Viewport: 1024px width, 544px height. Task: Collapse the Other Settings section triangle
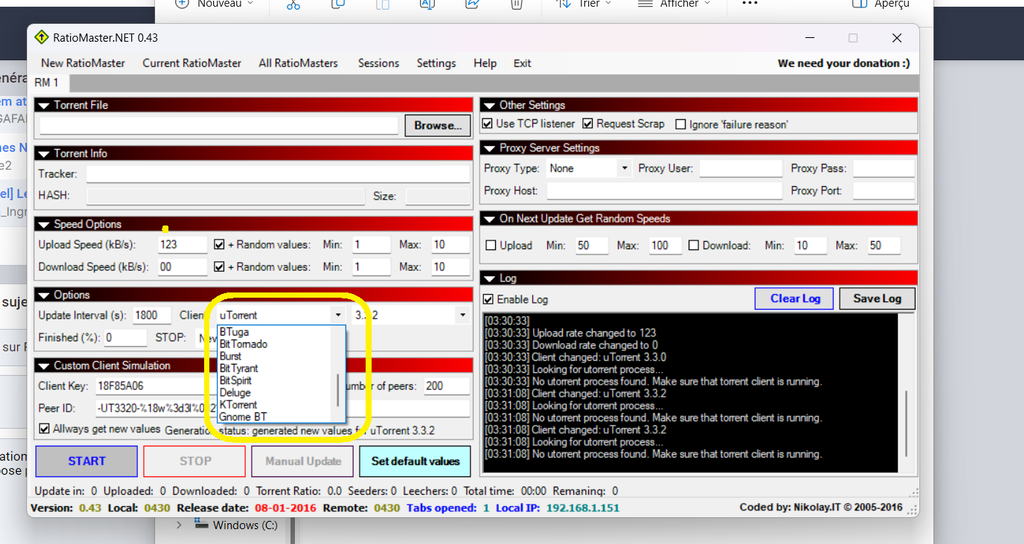tap(489, 105)
